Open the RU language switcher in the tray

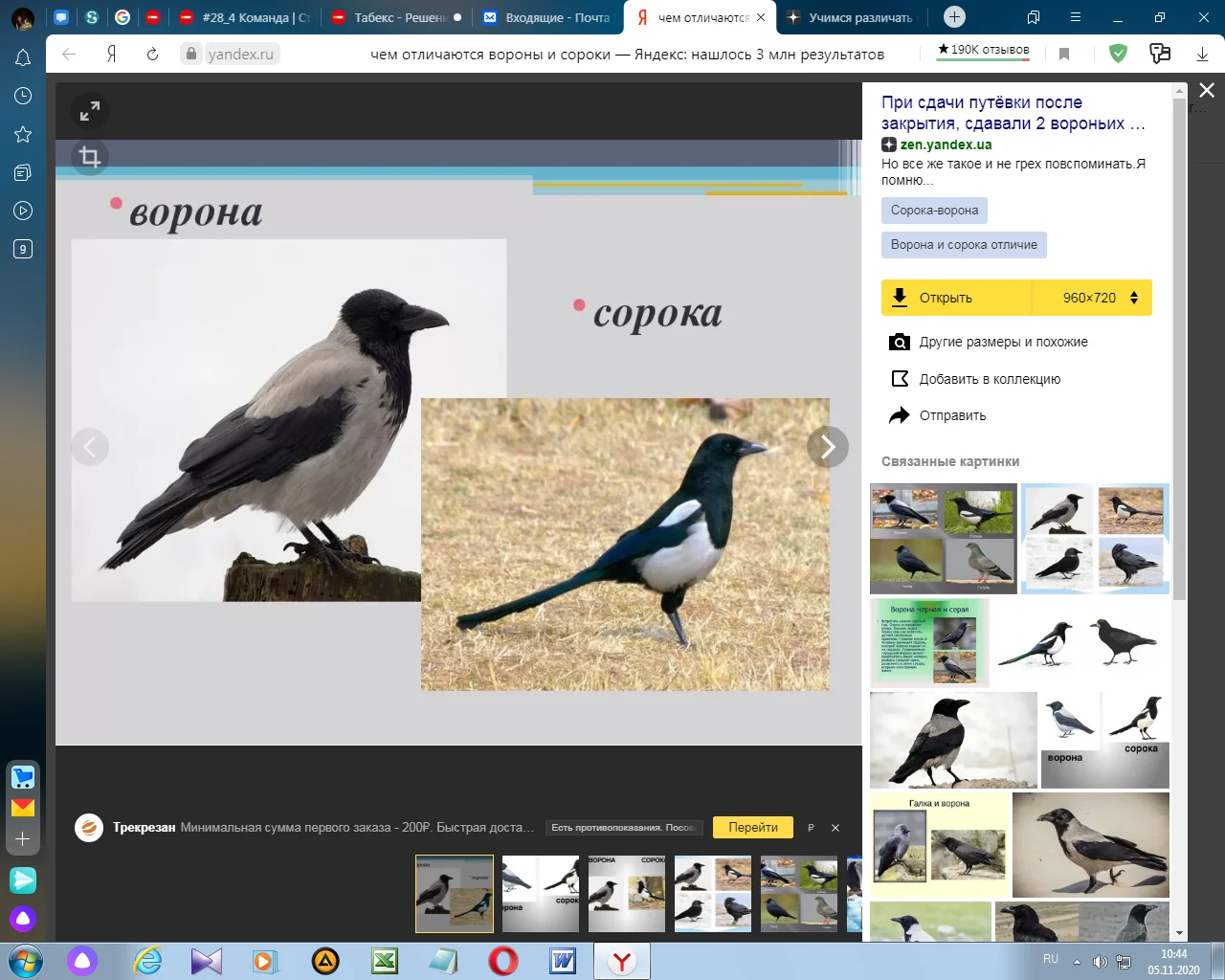coord(1050,959)
